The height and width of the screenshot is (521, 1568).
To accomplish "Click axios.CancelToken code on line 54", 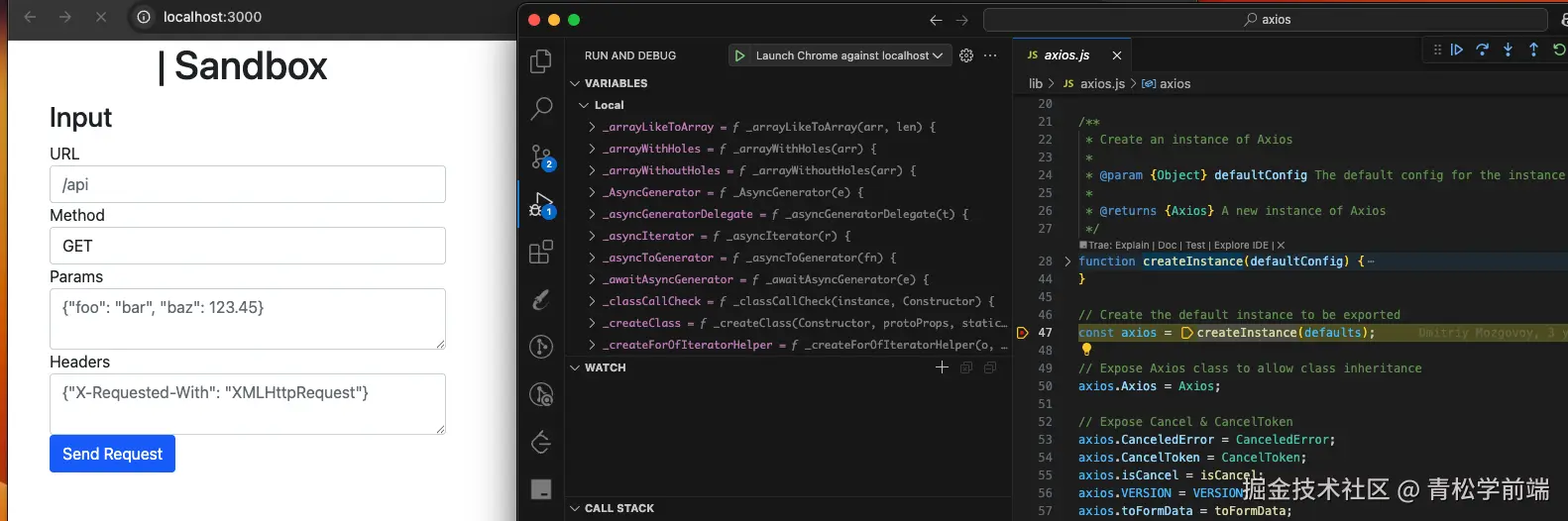I will [x=1139, y=458].
